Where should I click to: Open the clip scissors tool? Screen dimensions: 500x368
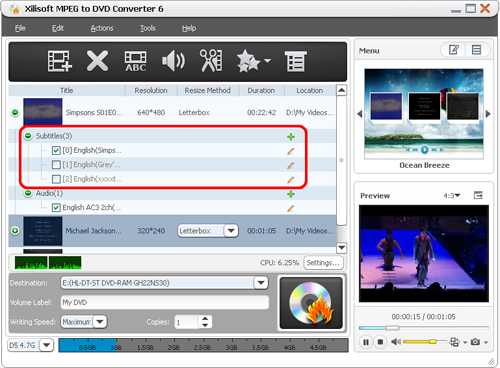(x=211, y=61)
